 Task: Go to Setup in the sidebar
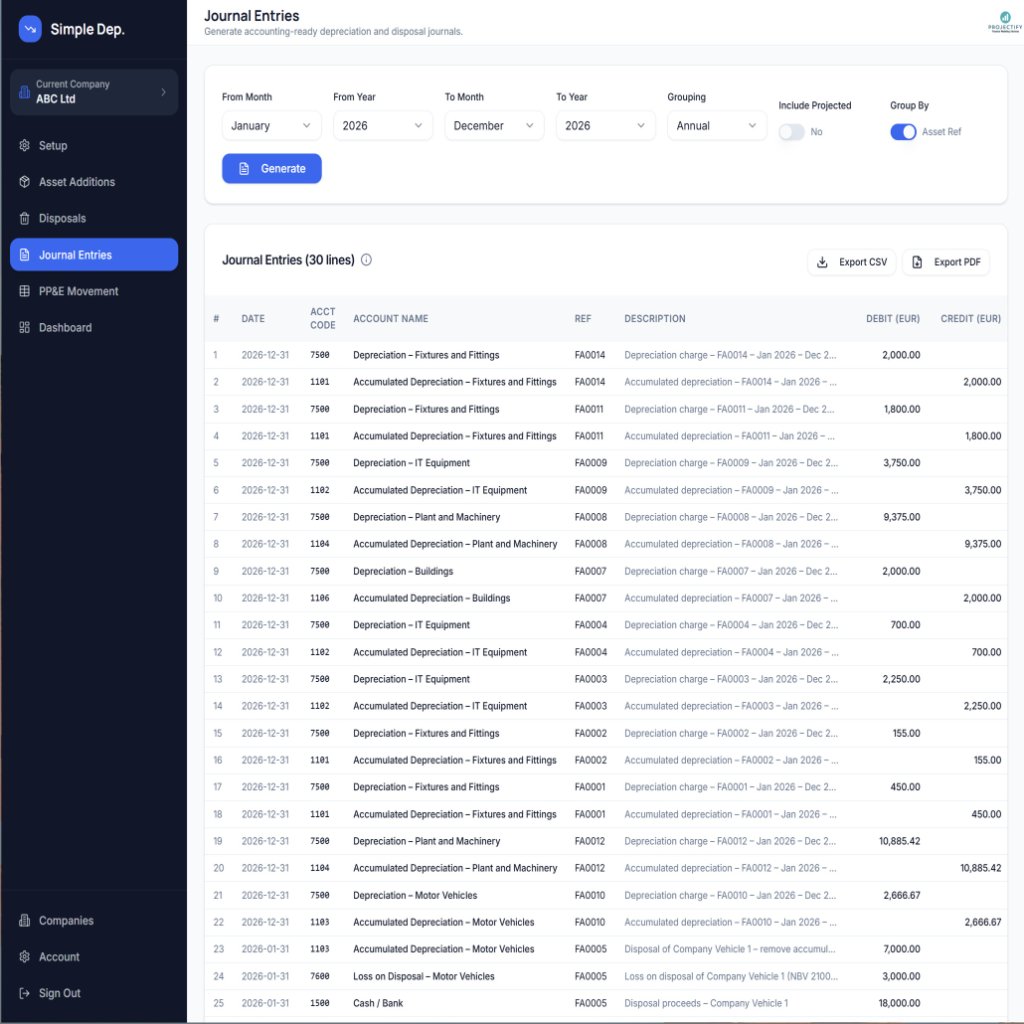94,146
